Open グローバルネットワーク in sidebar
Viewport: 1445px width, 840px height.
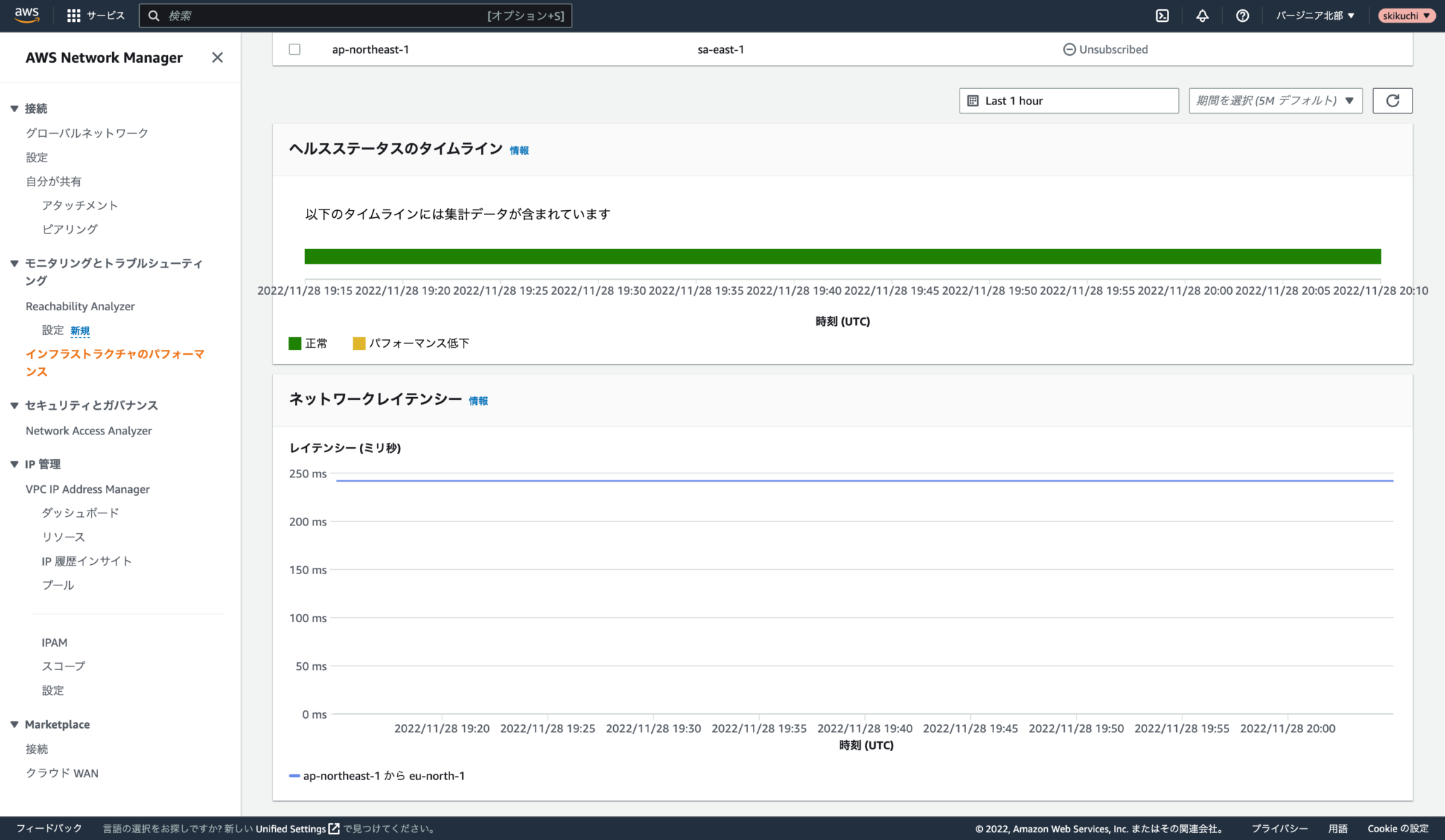pos(87,133)
